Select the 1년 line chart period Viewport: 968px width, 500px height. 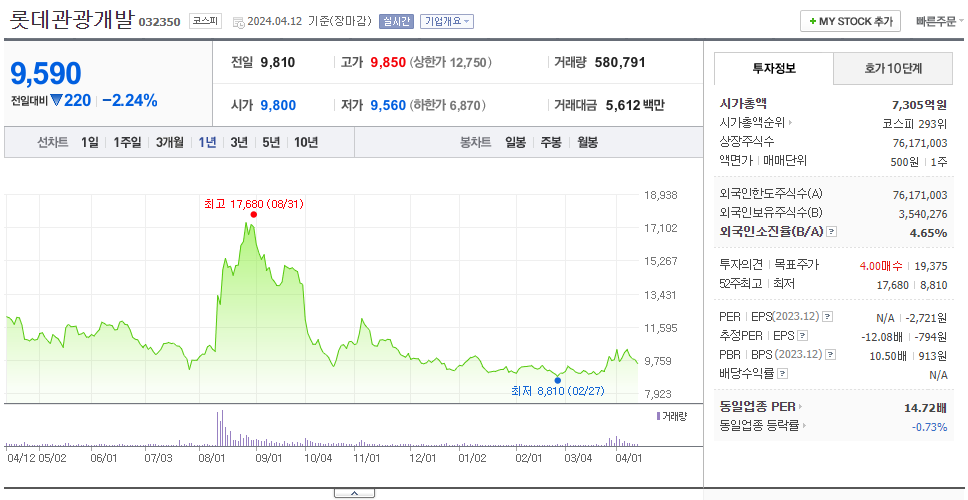pyautogui.click(x=207, y=143)
